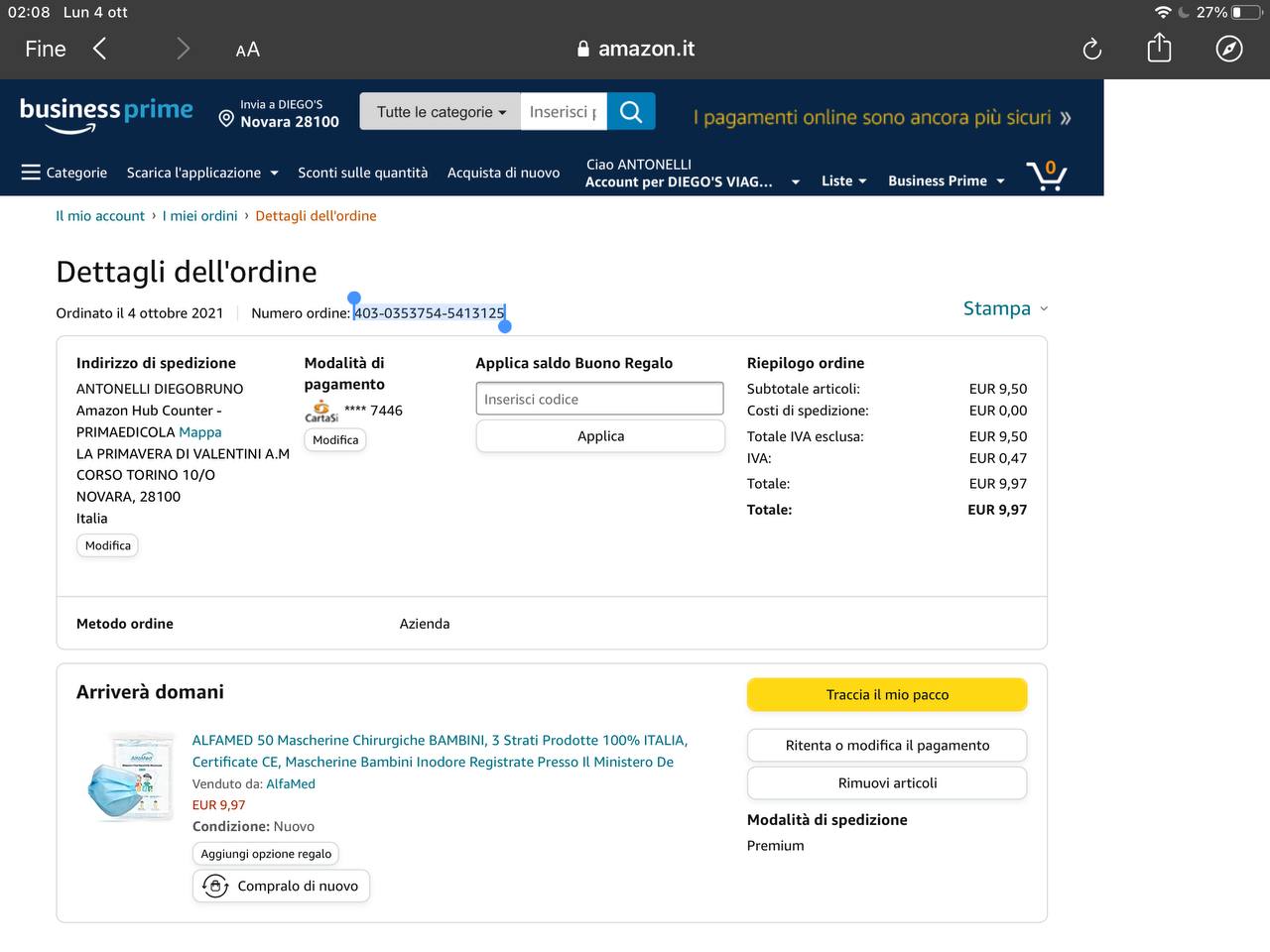Image resolution: width=1270 pixels, height=952 pixels.
Task: Open the AA text size menu
Action: click(247, 50)
